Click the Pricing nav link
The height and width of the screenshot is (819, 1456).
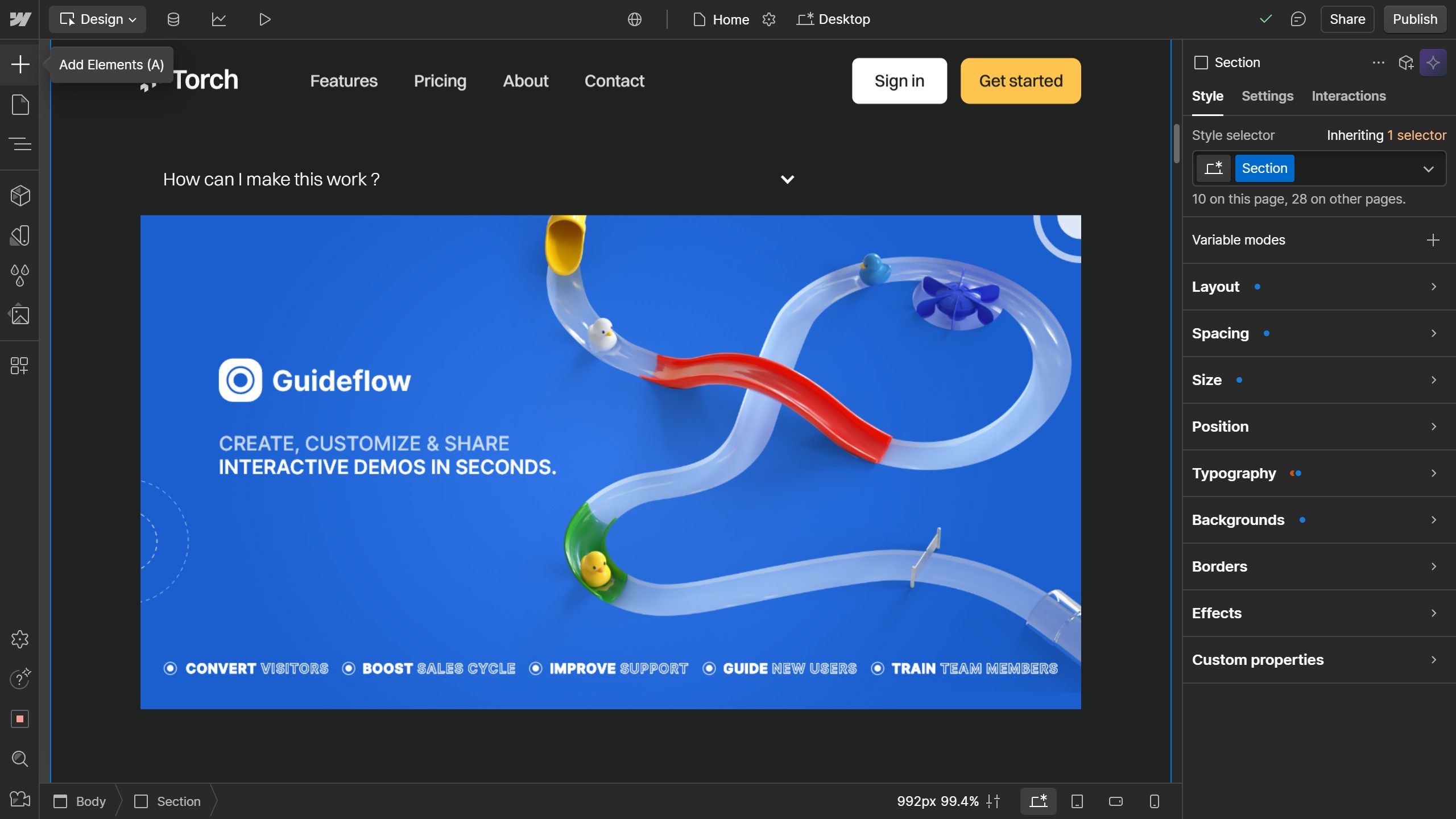pyautogui.click(x=440, y=81)
